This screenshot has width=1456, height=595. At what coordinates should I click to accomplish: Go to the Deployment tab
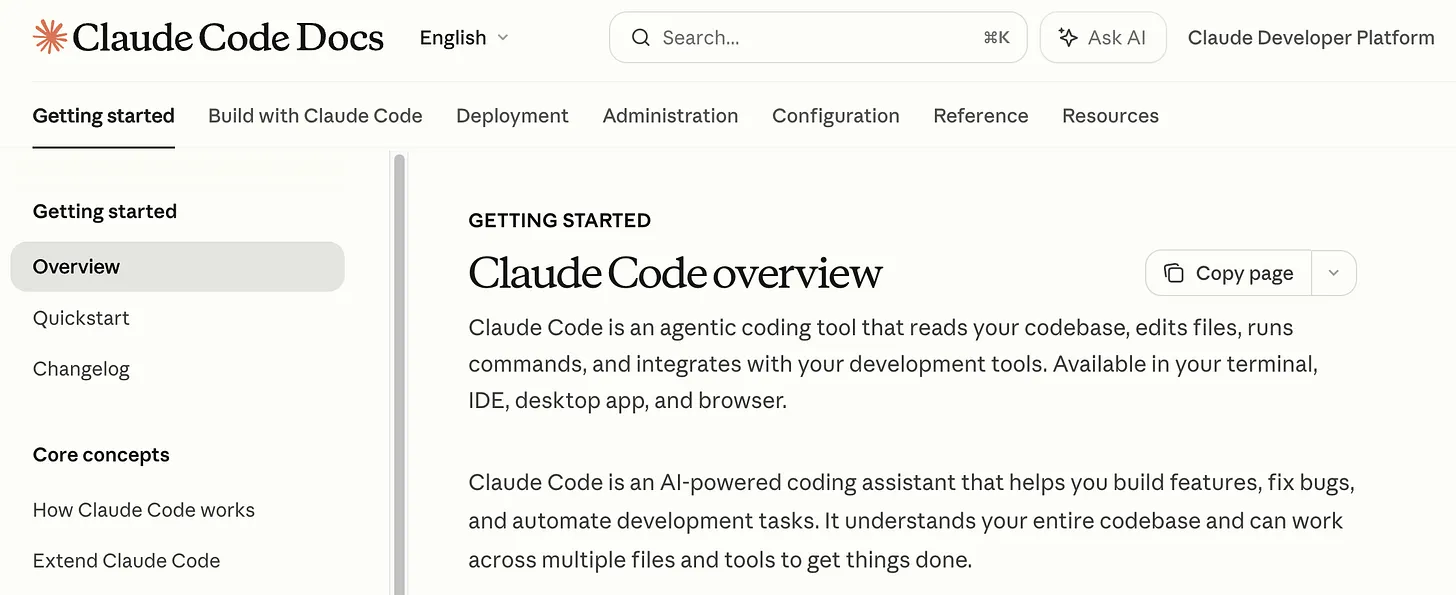[x=512, y=116]
